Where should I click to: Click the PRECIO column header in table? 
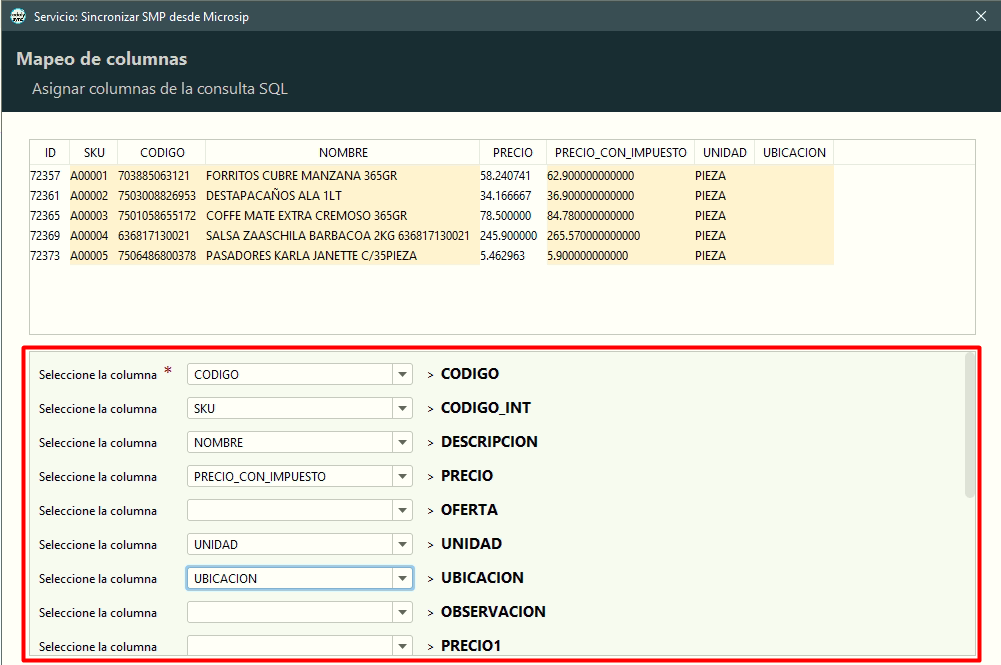[513, 153]
